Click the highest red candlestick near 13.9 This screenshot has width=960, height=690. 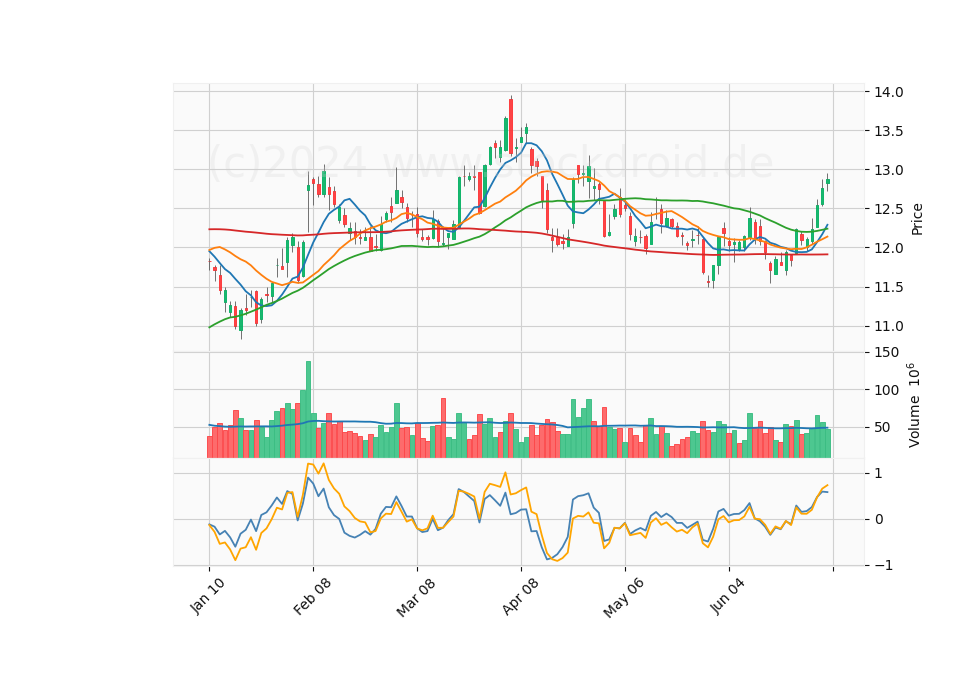(511, 125)
